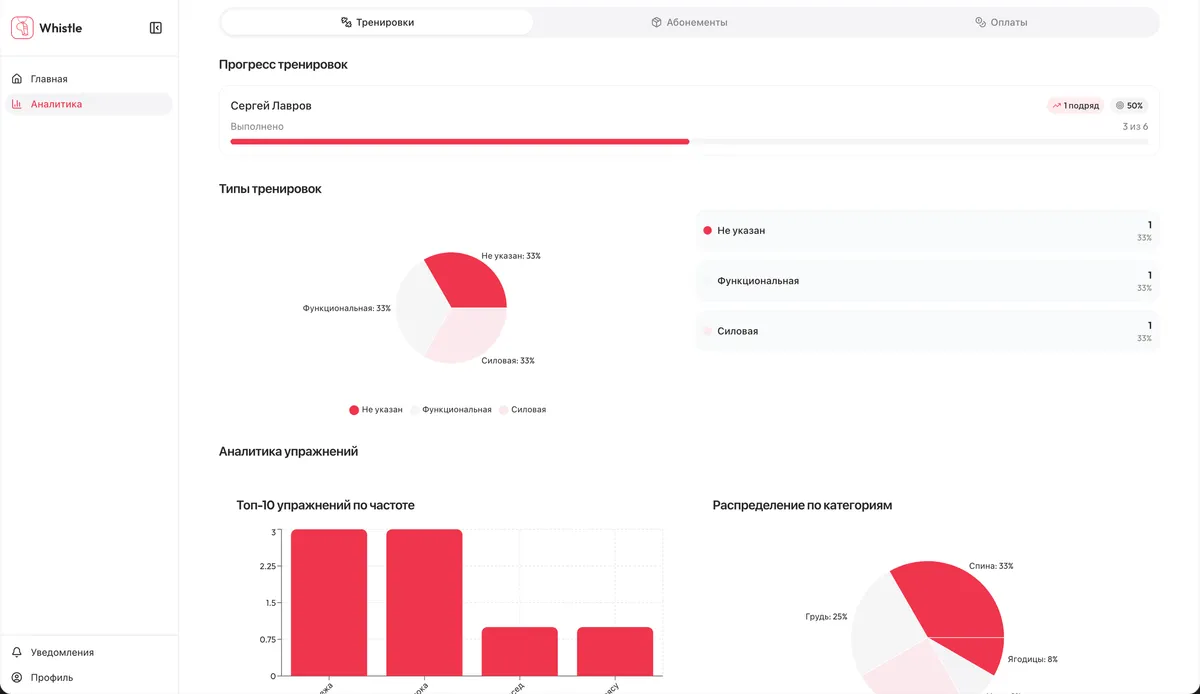Click the Силовая legend swatch under pie
The width and height of the screenshot is (1200, 694).
(504, 410)
